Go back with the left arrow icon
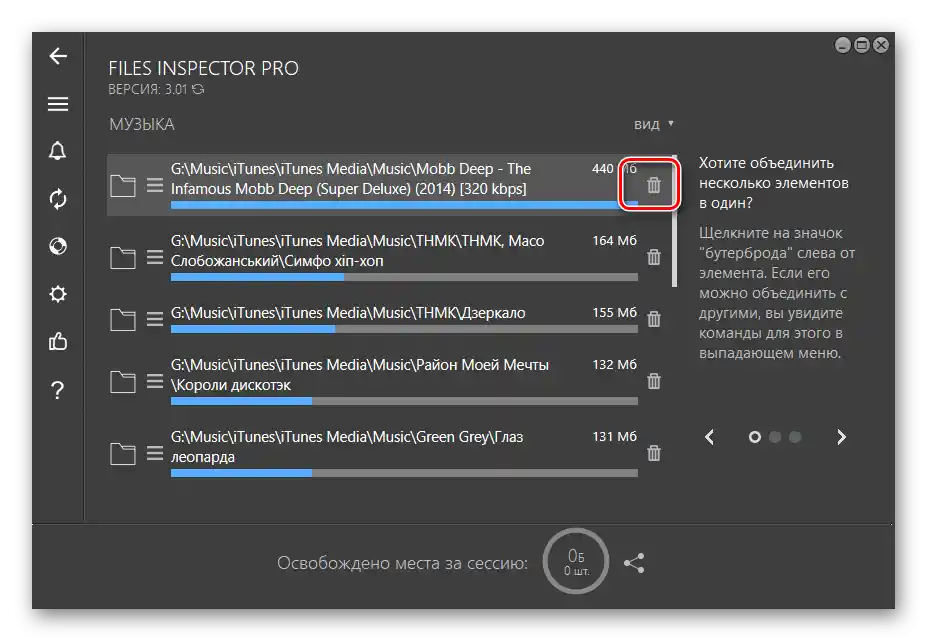This screenshot has height=641, width=927. pyautogui.click(x=58, y=56)
